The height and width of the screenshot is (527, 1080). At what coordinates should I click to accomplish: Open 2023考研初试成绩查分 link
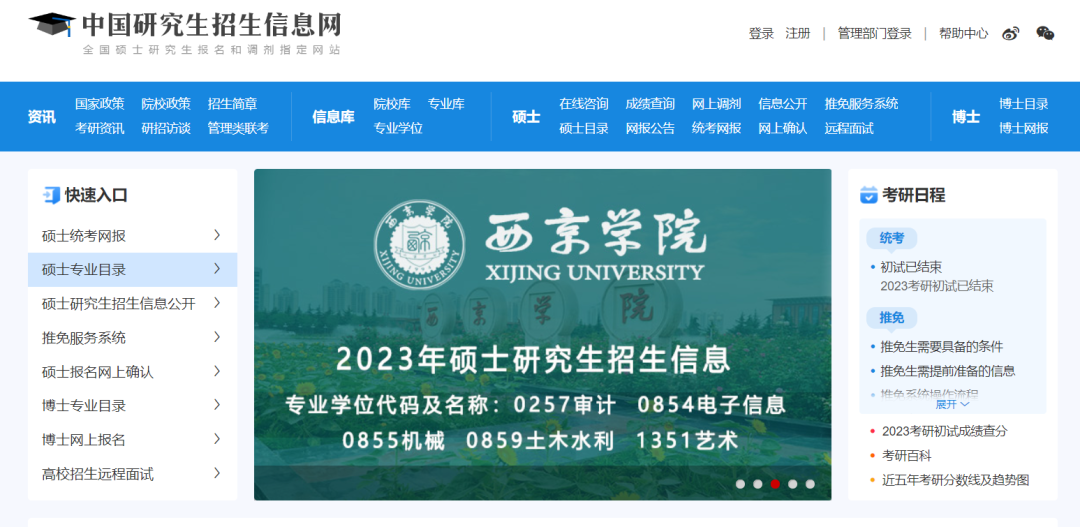click(944, 431)
